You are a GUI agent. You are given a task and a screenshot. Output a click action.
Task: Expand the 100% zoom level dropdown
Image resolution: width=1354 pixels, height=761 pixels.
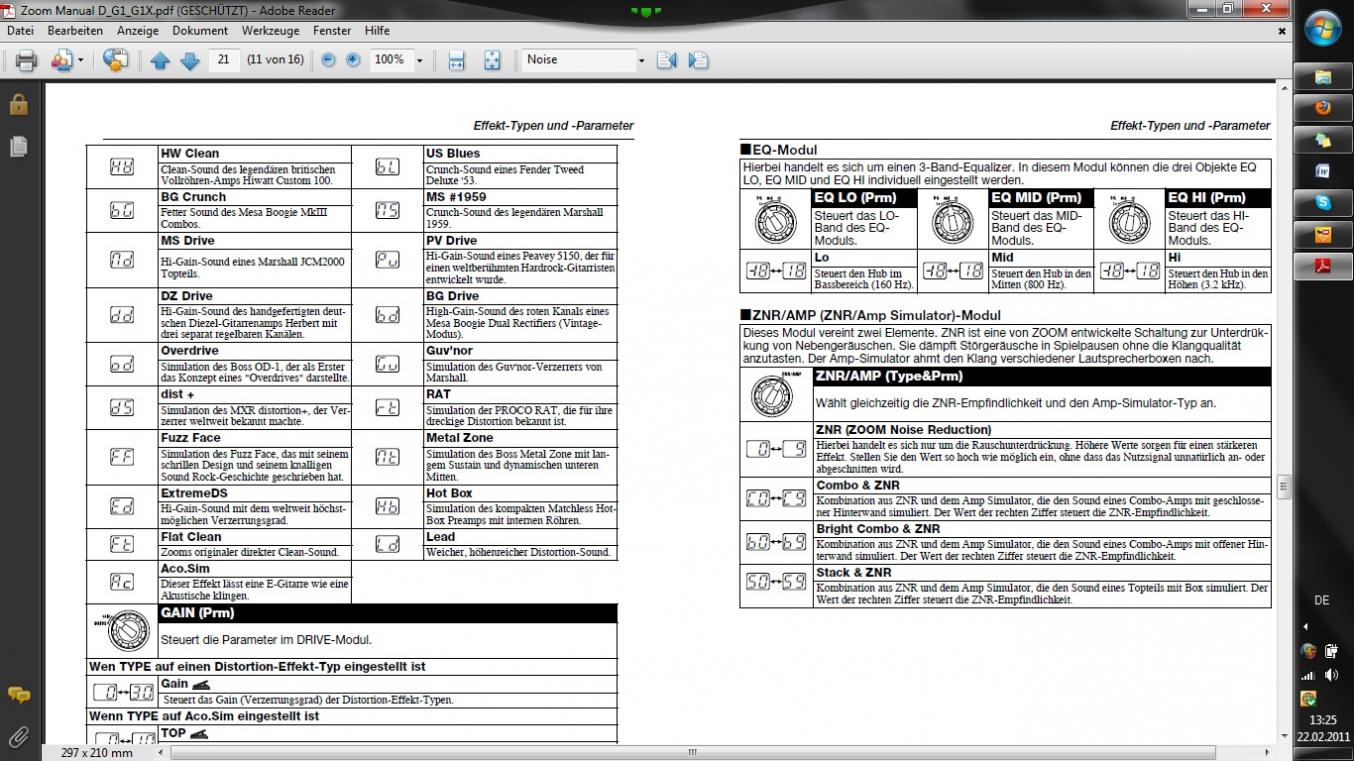point(419,60)
